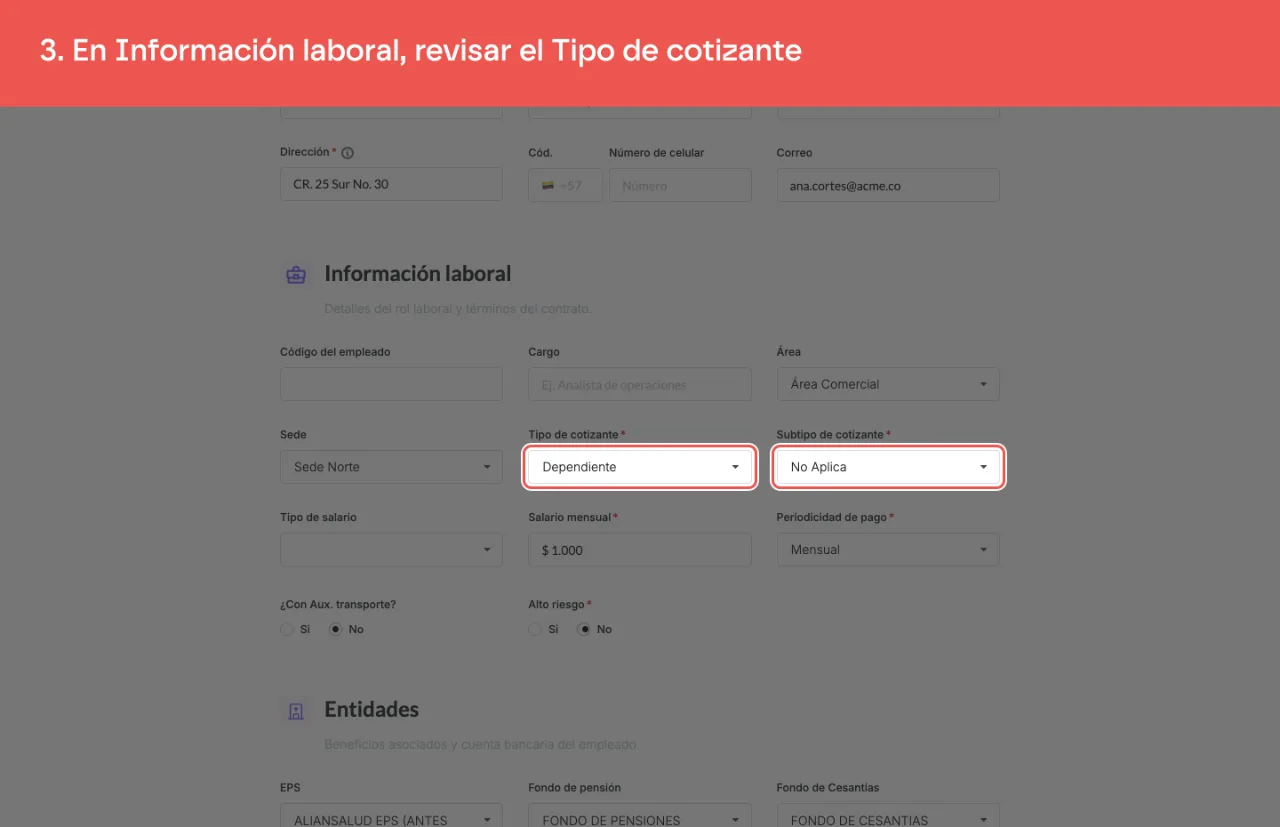This screenshot has height=827, width=1280.
Task: Click the Cargo input field
Action: (640, 384)
